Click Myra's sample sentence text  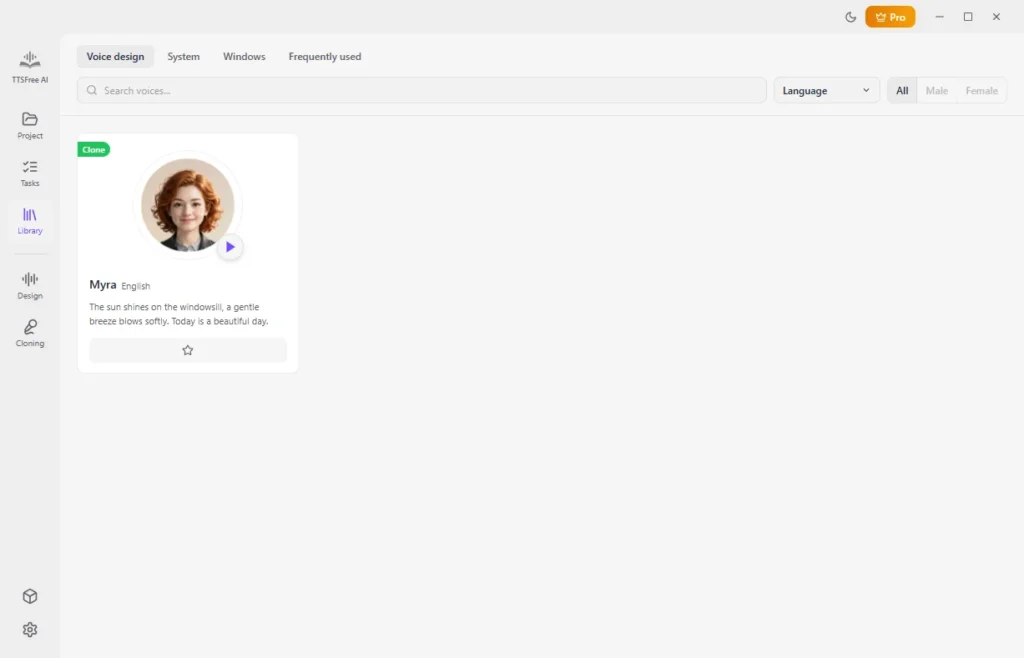179,314
